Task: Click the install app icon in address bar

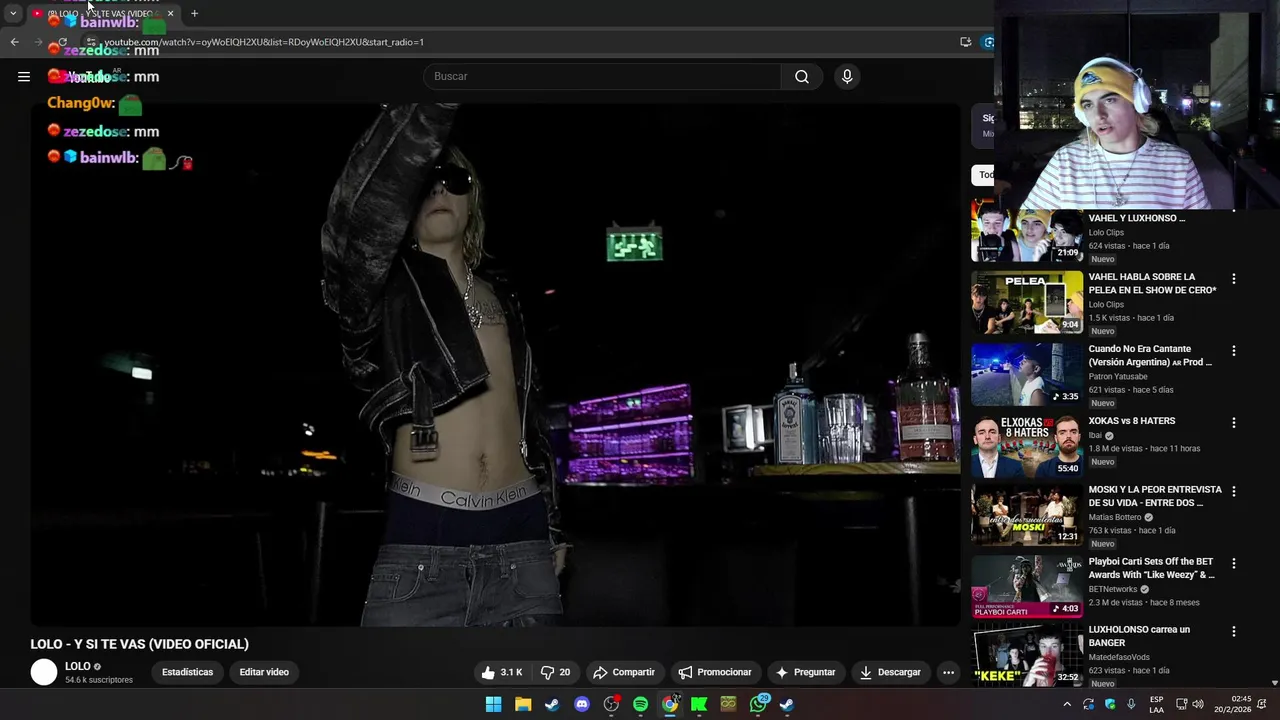Action: point(965,42)
